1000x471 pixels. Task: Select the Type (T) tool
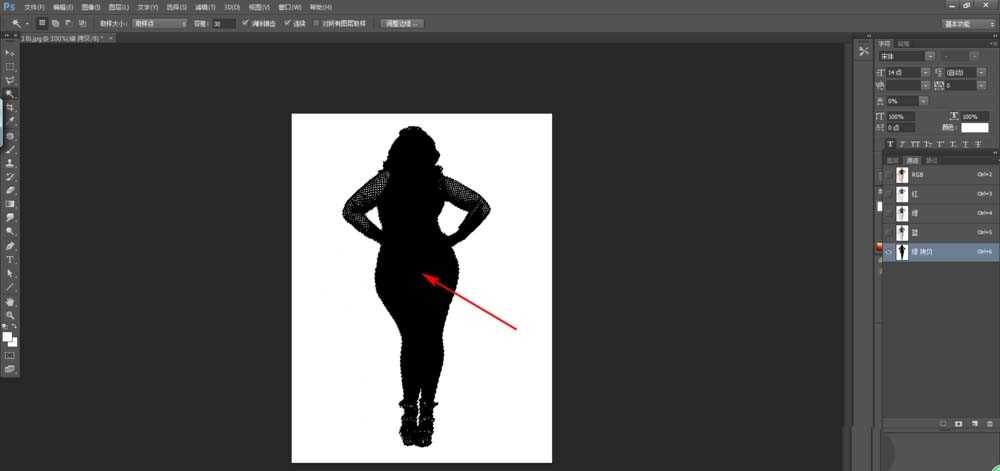10,259
